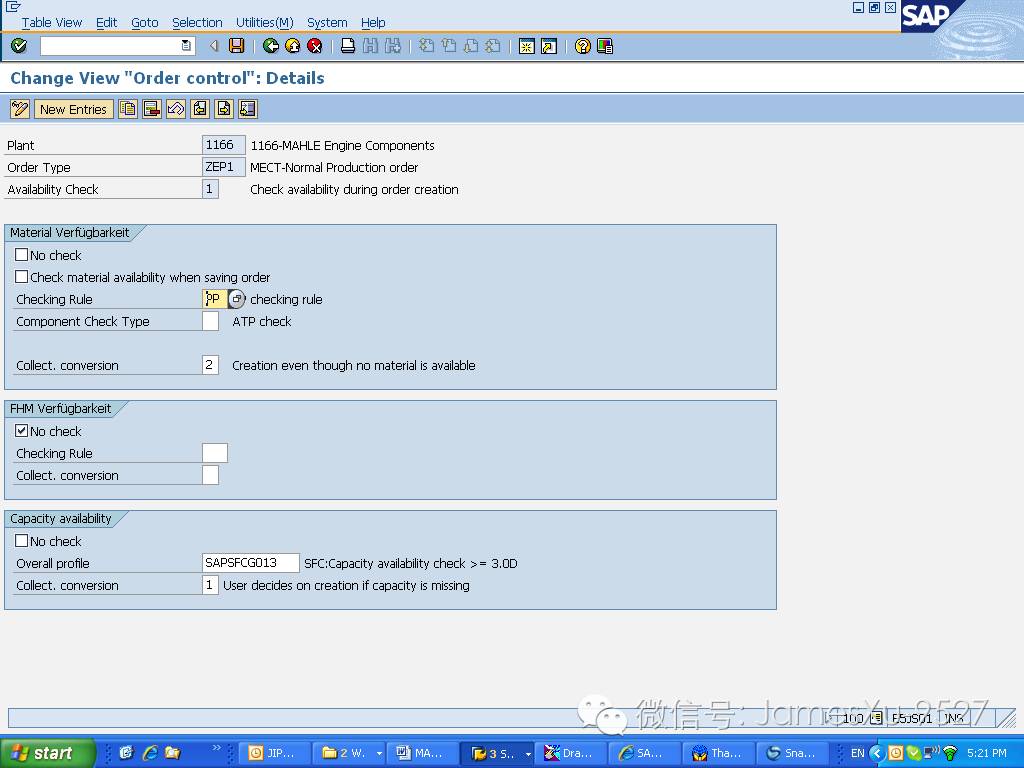Click the Order Type field ZEP1
This screenshot has height=768, width=1024.
click(223, 167)
